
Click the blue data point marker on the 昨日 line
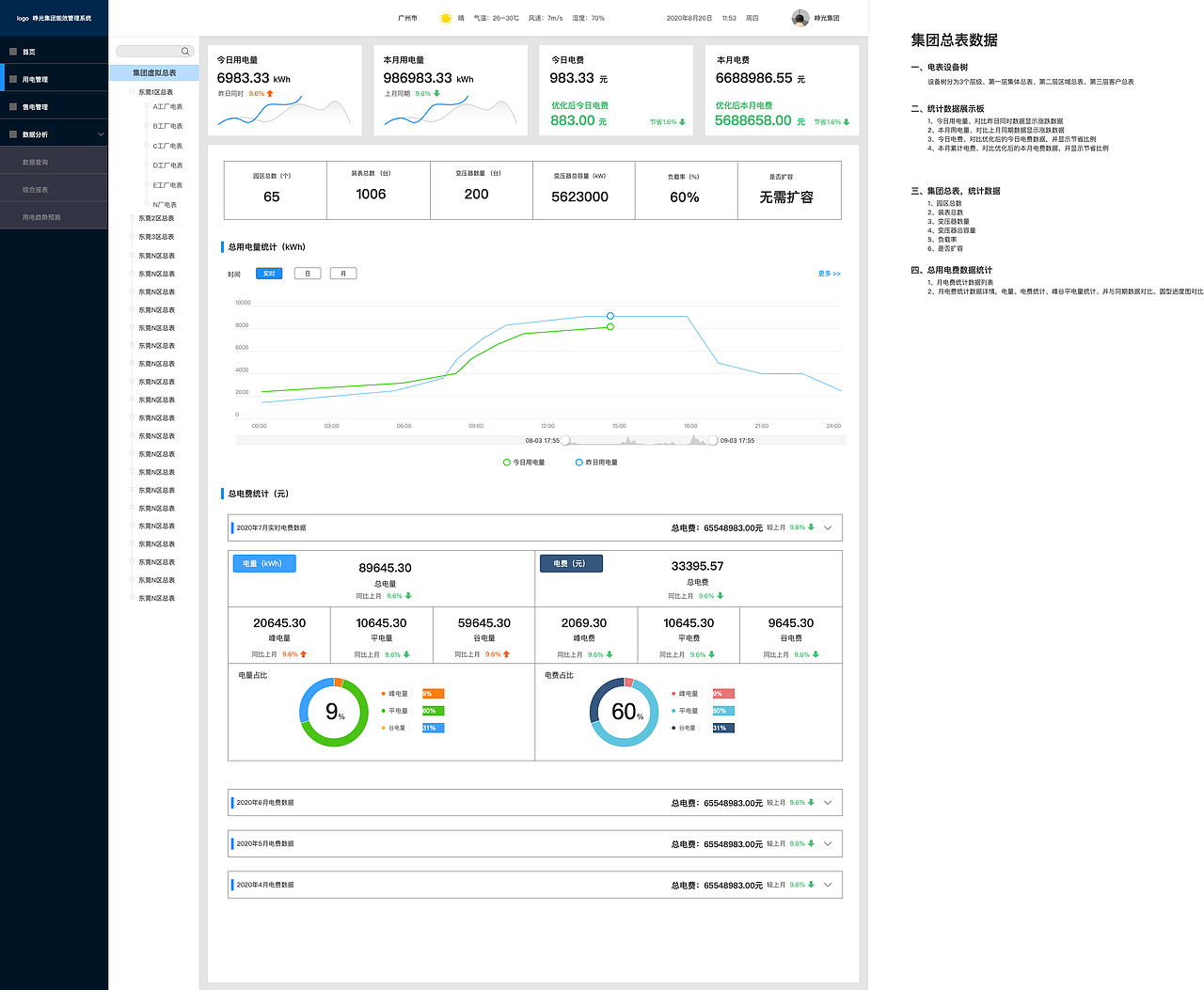click(x=610, y=316)
